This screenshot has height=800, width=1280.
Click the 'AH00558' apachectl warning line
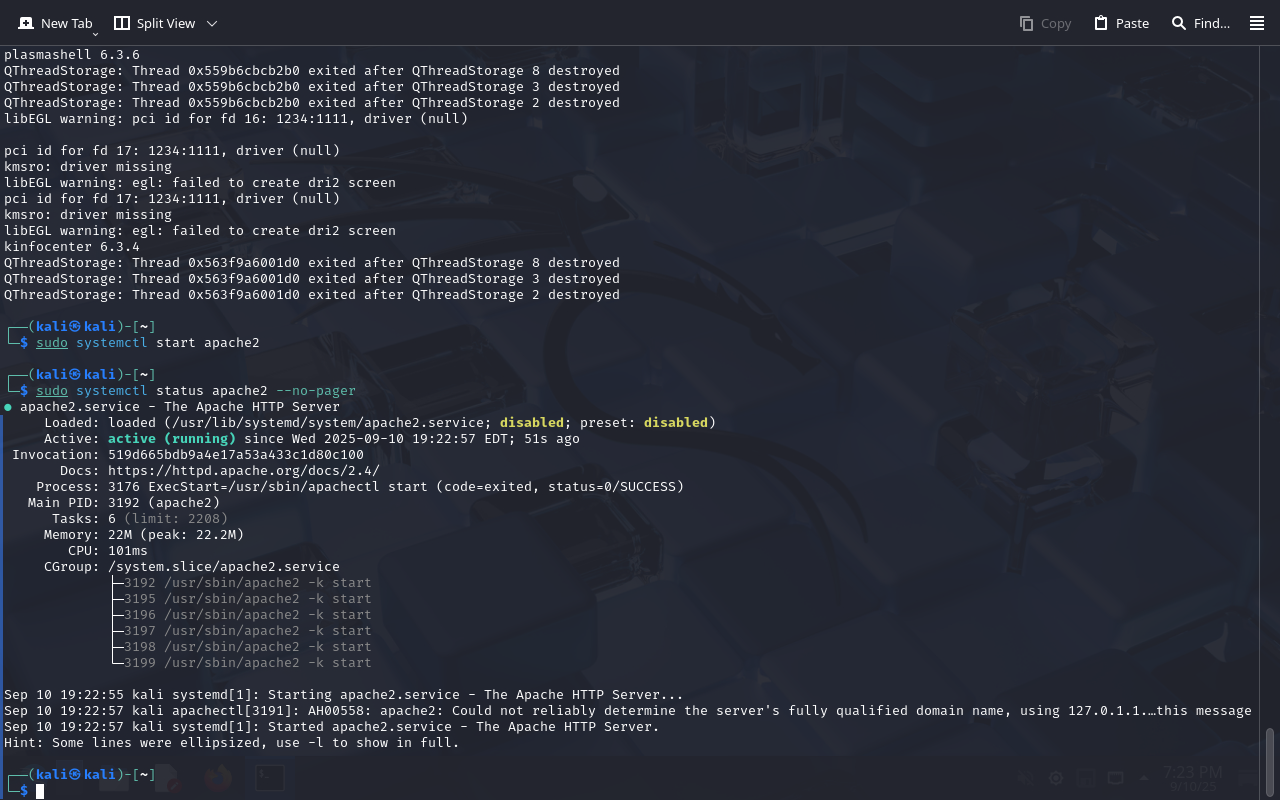click(628, 711)
